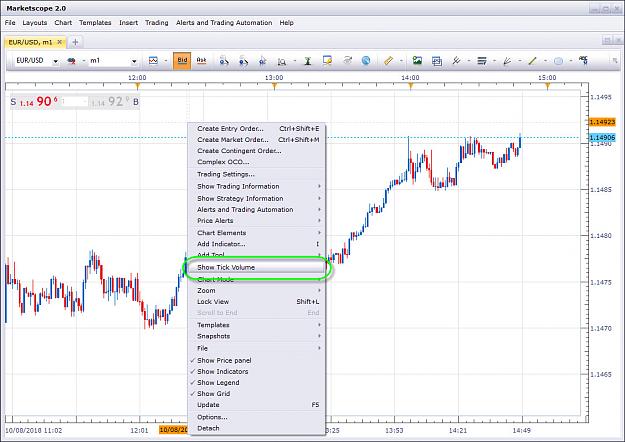Select the yellow ruler measure tool

click(x=388, y=61)
